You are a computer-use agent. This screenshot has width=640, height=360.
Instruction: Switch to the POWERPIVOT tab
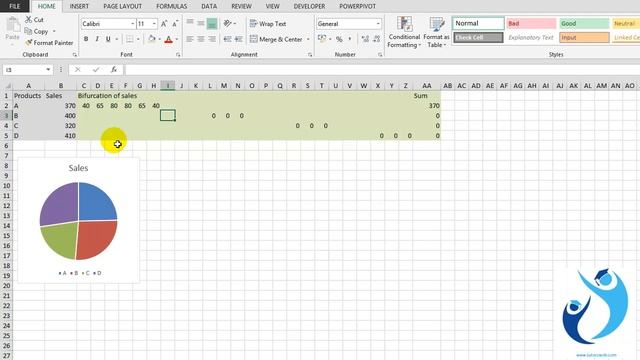tap(358, 6)
